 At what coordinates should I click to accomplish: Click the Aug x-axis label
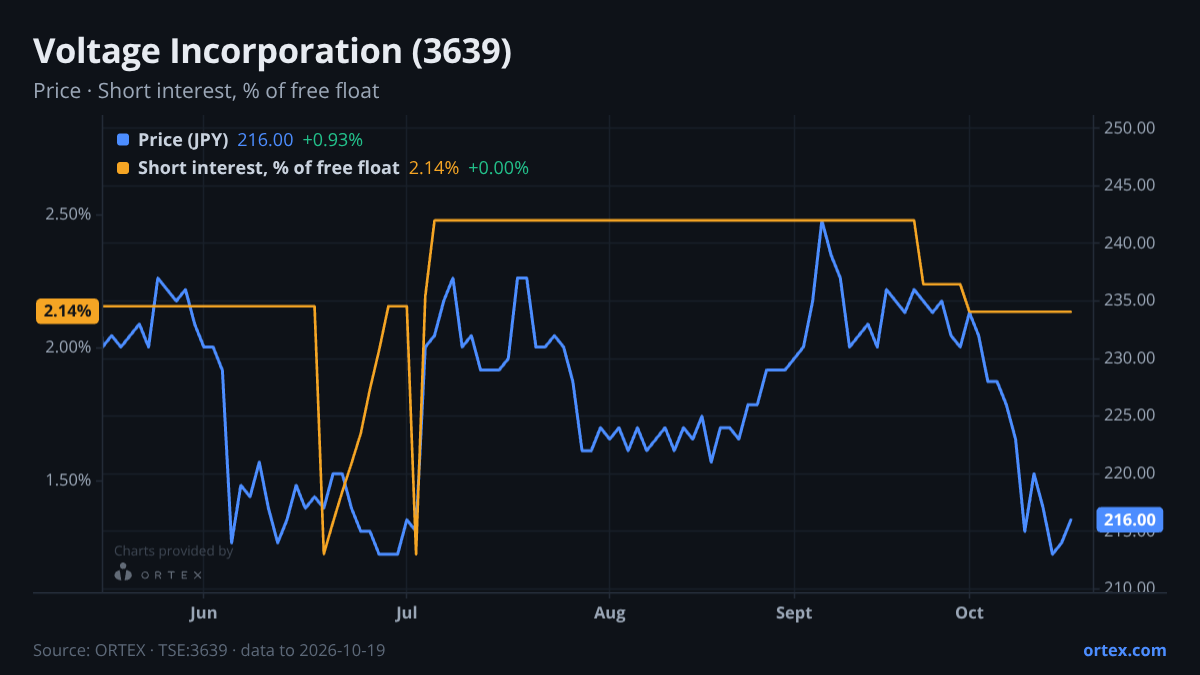coord(609,612)
